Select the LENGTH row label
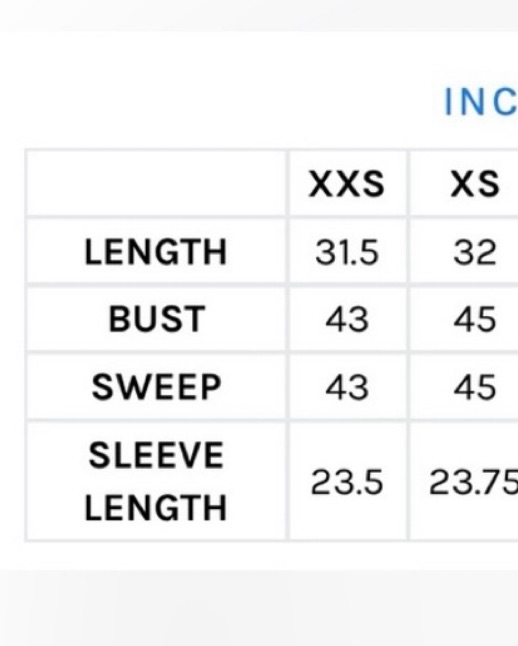518x646 pixels. pos(155,252)
